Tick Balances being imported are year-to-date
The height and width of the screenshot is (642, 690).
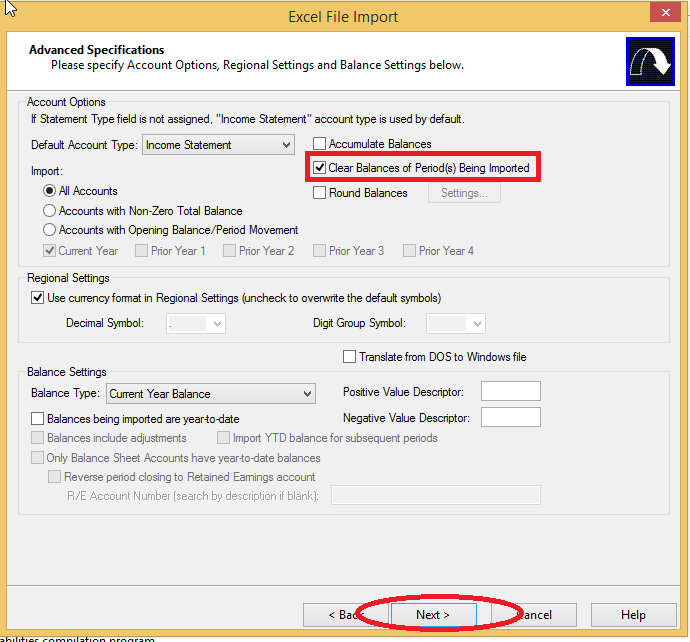pyautogui.click(x=38, y=419)
